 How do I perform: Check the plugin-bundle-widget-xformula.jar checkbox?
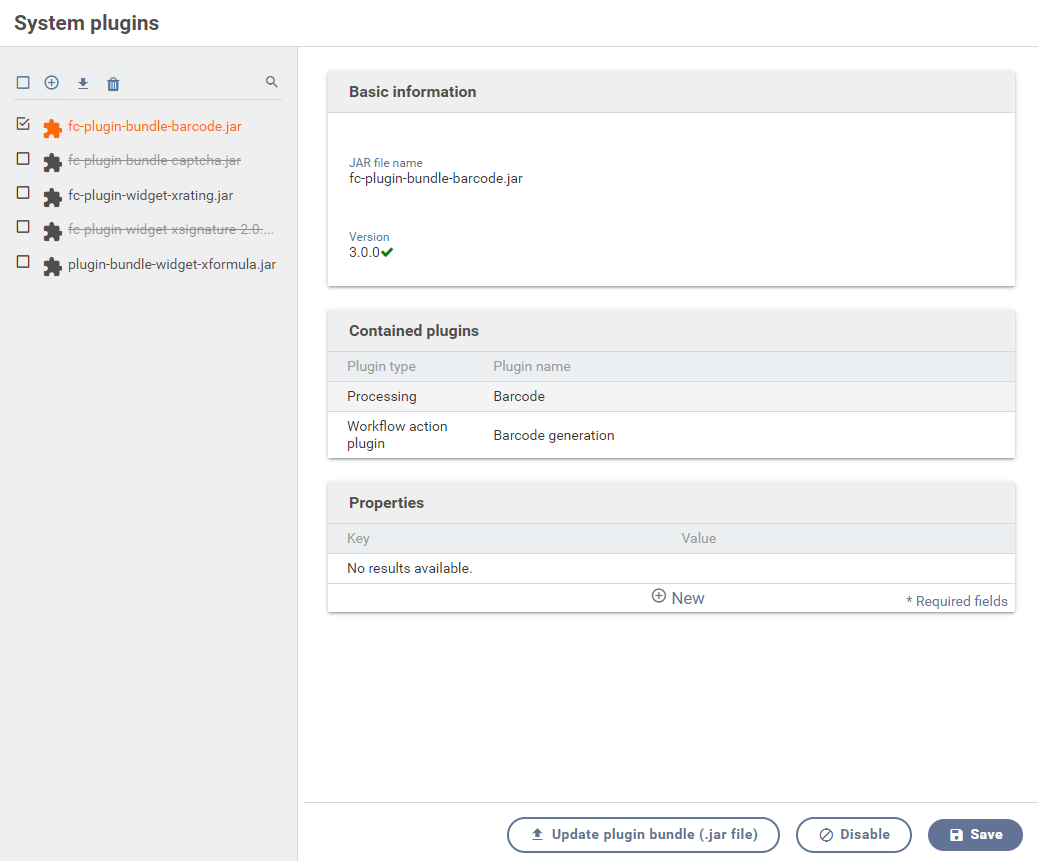pyautogui.click(x=23, y=262)
